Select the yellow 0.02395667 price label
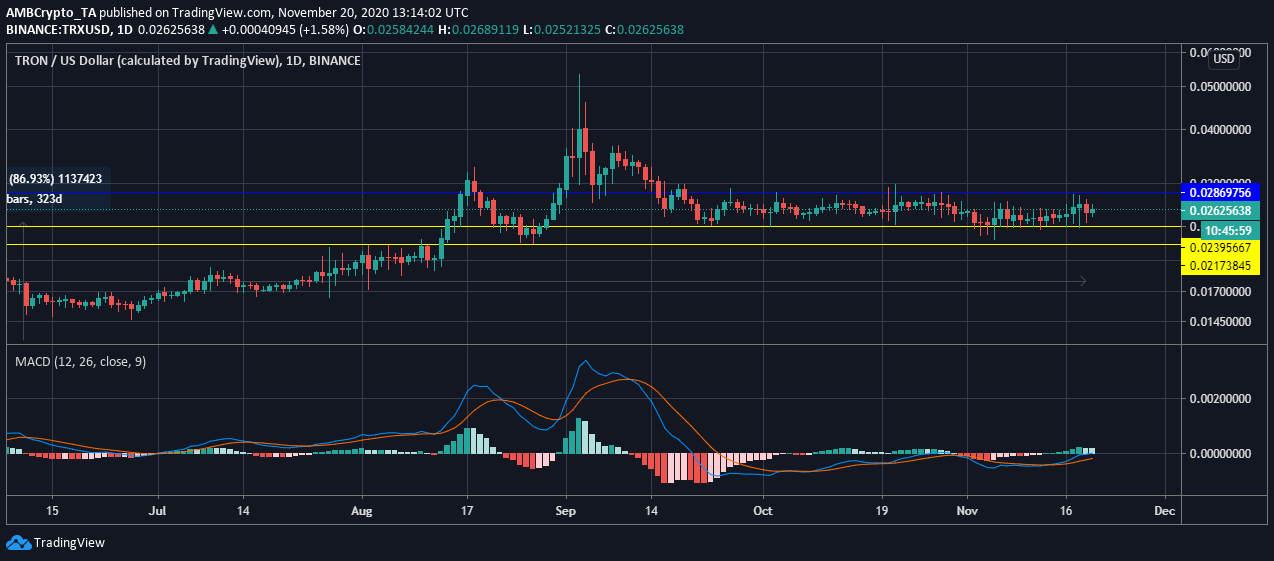Image resolution: width=1274 pixels, height=561 pixels. (x=1215, y=247)
